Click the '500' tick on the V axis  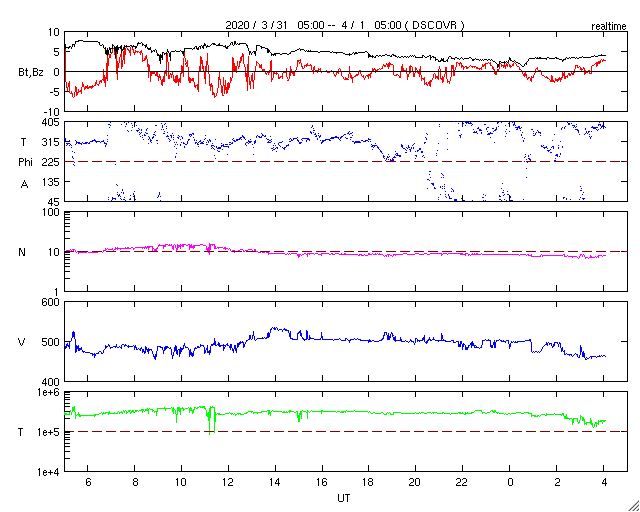tap(52, 342)
